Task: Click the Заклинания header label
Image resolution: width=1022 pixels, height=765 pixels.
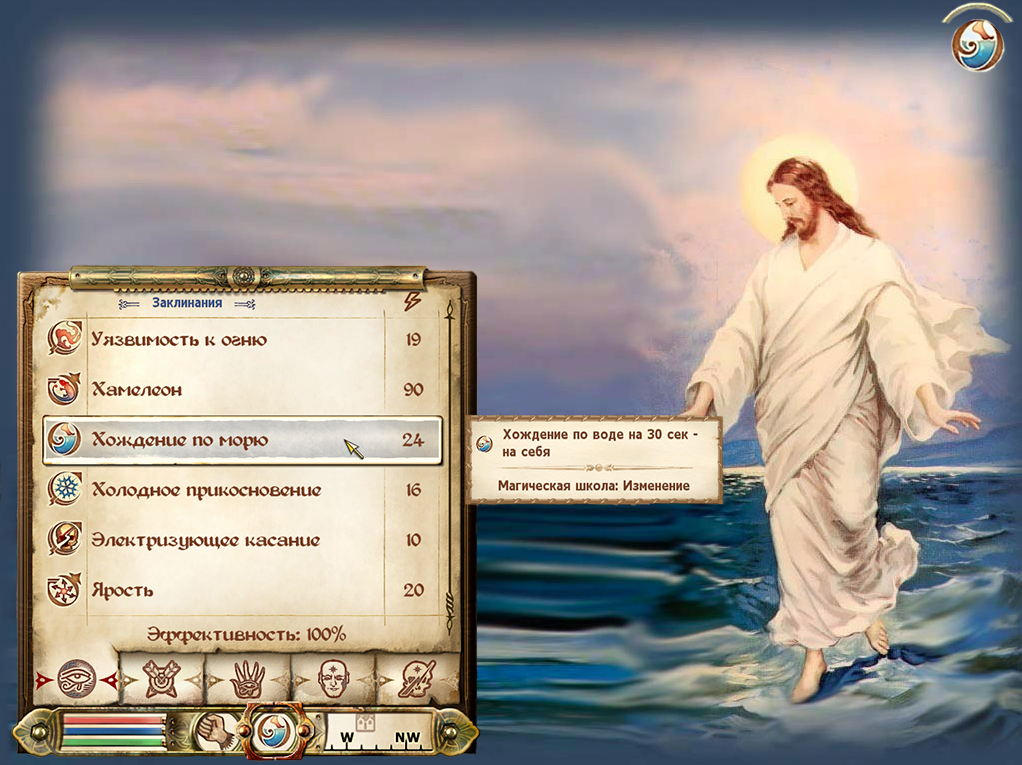Action: point(187,302)
